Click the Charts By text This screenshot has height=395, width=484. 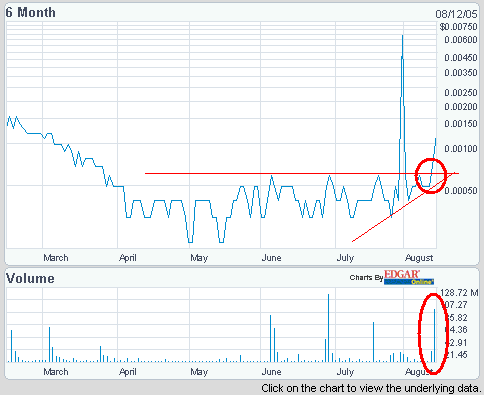[x=366, y=278]
